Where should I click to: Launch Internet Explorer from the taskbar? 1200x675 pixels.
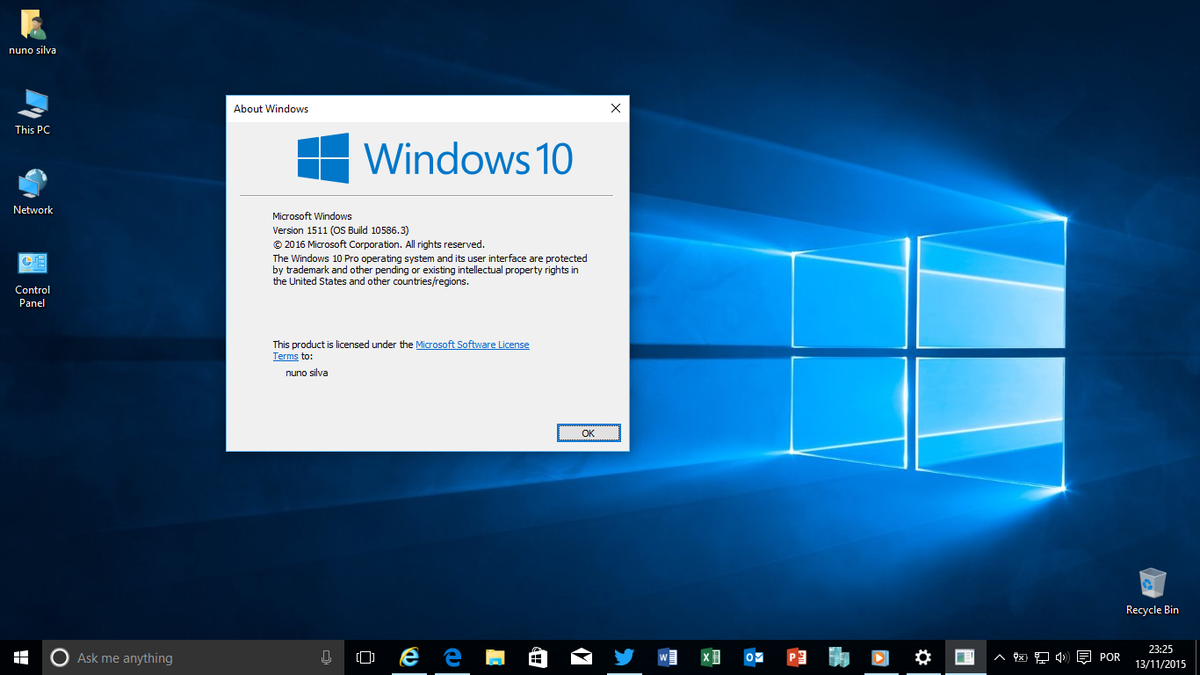point(409,657)
